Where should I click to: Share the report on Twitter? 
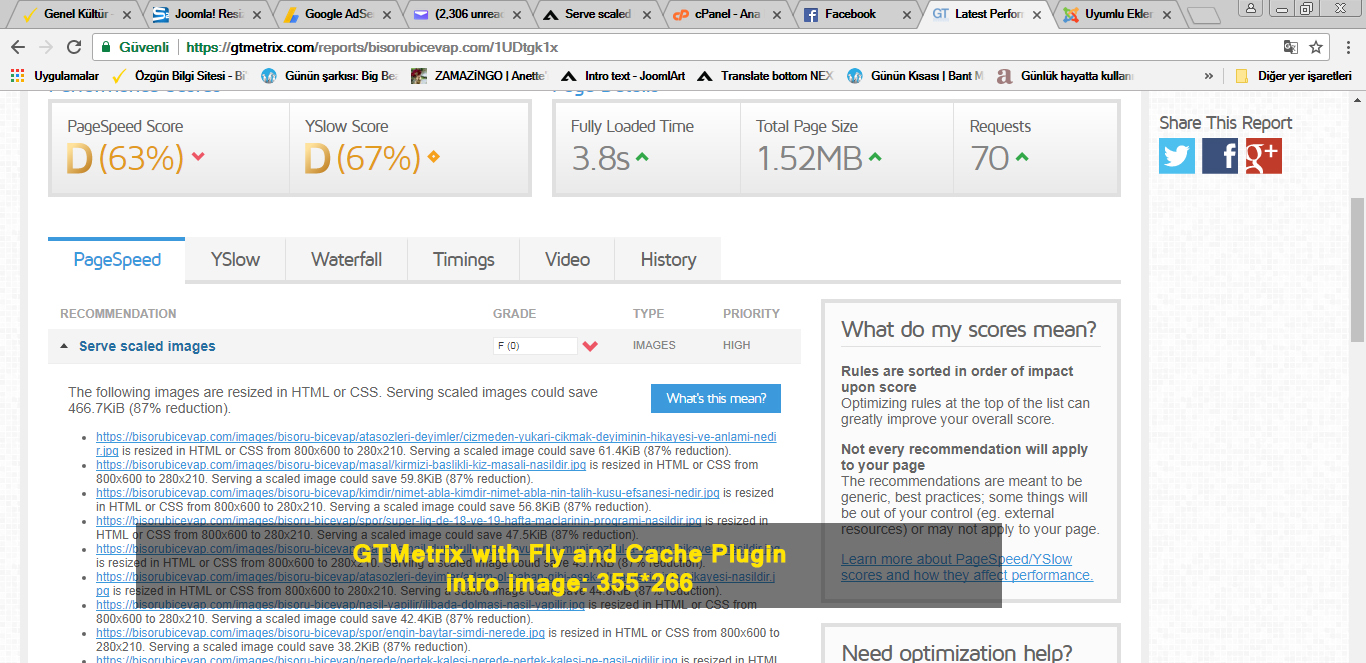1176,155
